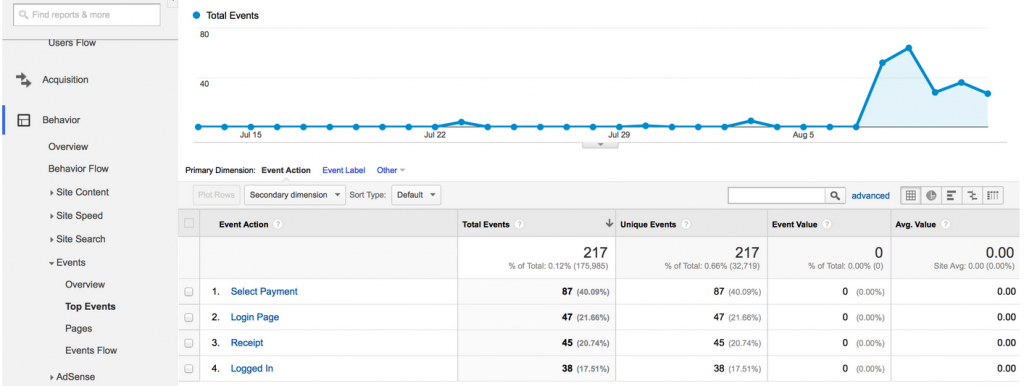Open help icon next to Avg. Value
1024x386 pixels.
pyautogui.click(x=946, y=224)
